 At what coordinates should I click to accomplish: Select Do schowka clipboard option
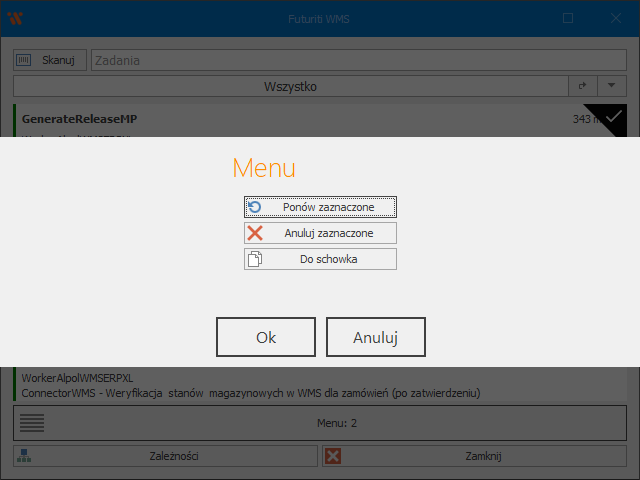[x=320, y=259]
